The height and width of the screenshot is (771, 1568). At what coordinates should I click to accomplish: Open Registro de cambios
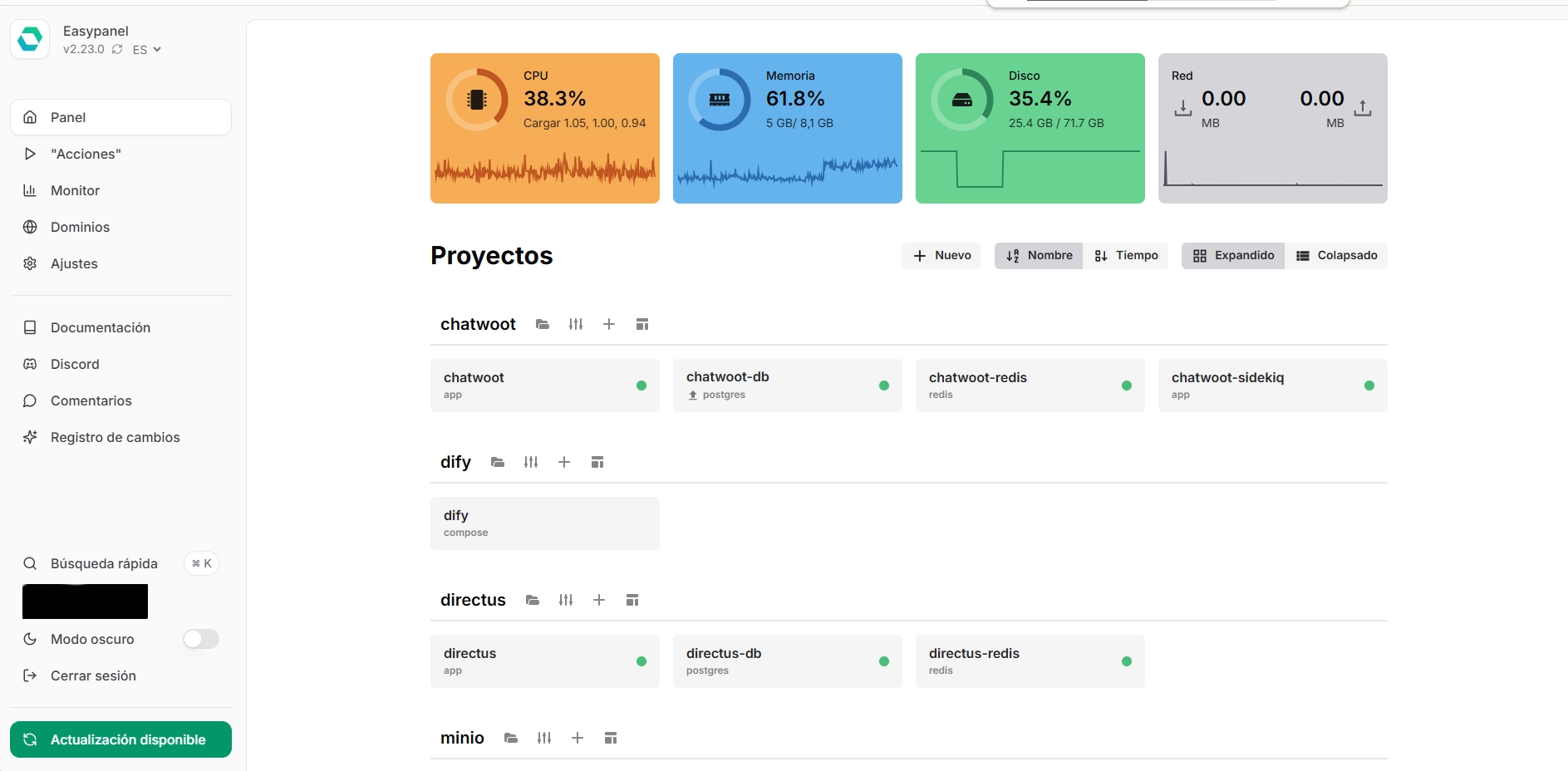point(120,437)
